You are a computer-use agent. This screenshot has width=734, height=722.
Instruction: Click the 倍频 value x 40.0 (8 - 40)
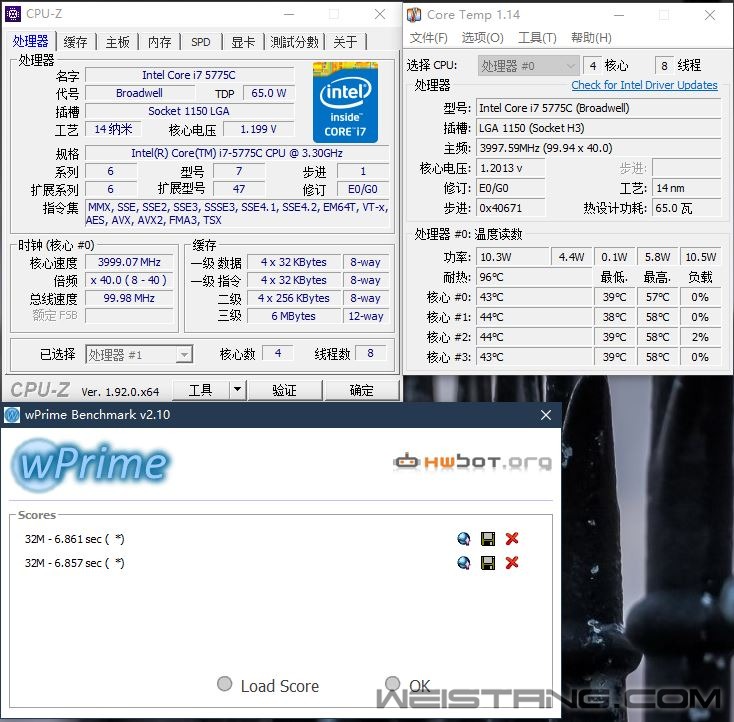tap(129, 280)
